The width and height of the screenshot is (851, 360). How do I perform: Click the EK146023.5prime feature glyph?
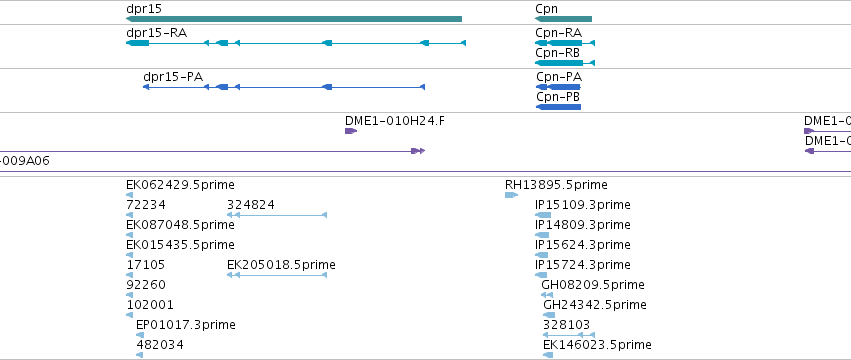pyautogui.click(x=548, y=355)
